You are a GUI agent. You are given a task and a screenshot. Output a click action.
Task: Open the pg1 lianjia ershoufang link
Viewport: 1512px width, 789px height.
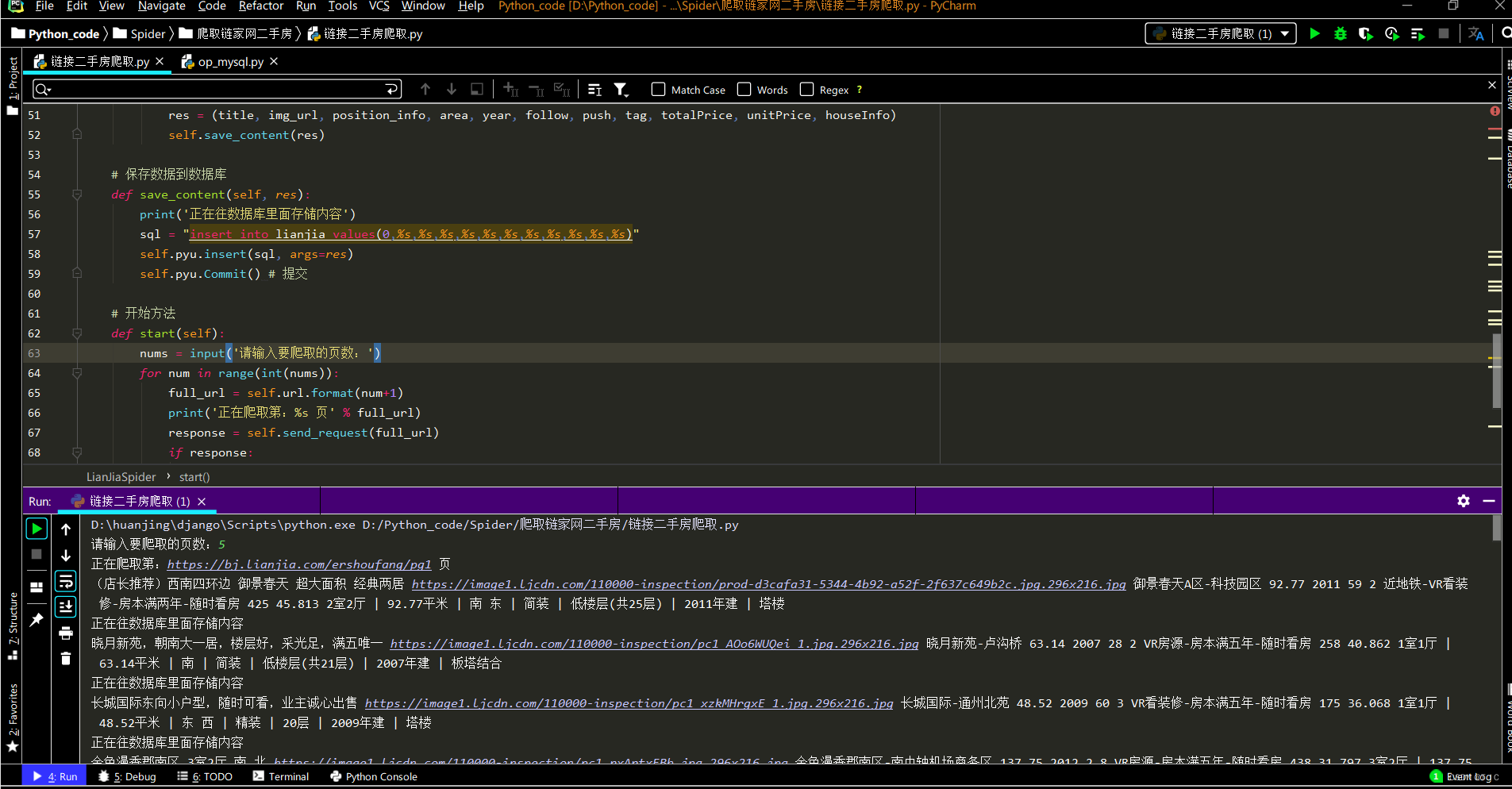299,564
